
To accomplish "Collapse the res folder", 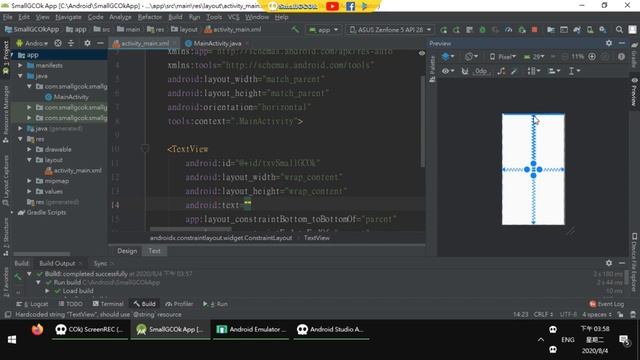I will (x=20, y=139).
